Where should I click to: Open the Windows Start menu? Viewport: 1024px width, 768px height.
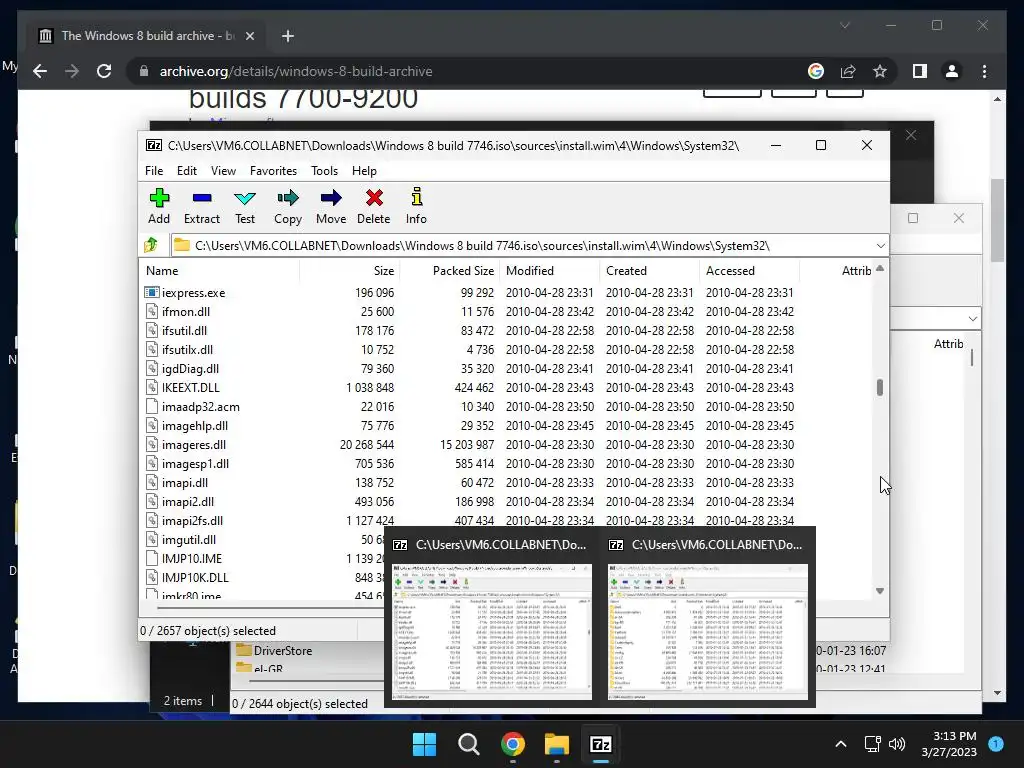coord(424,744)
